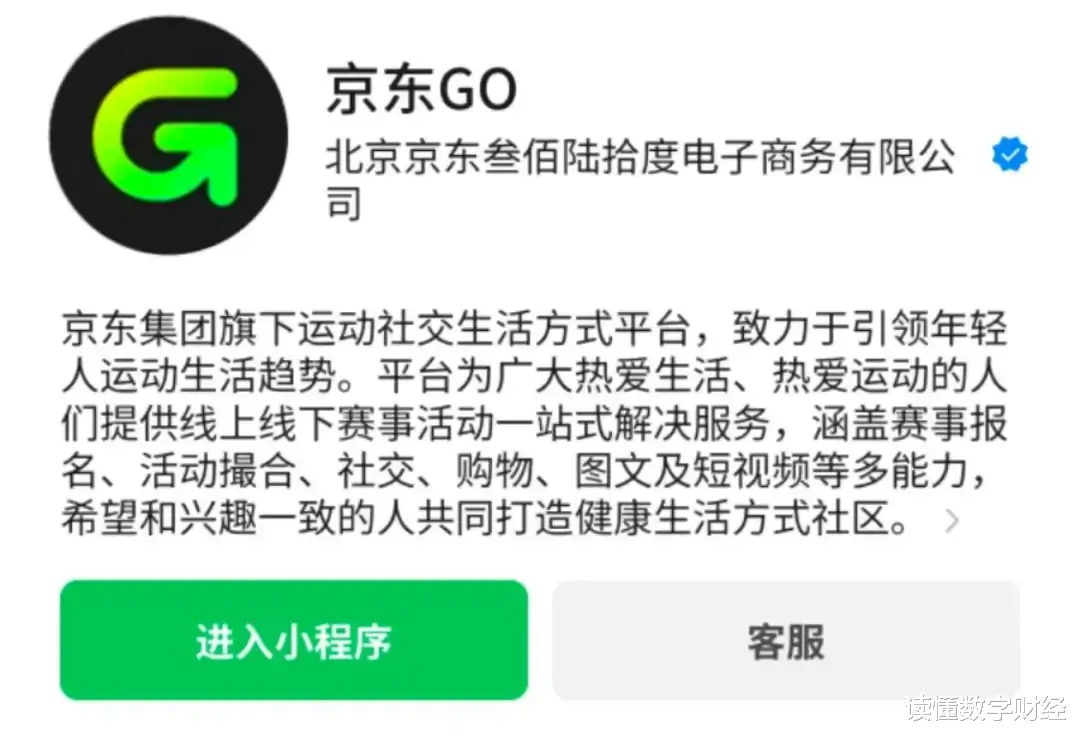The height and width of the screenshot is (739, 1080).
Task: Tap the trailing 司 character under company name
Action: [x=344, y=203]
